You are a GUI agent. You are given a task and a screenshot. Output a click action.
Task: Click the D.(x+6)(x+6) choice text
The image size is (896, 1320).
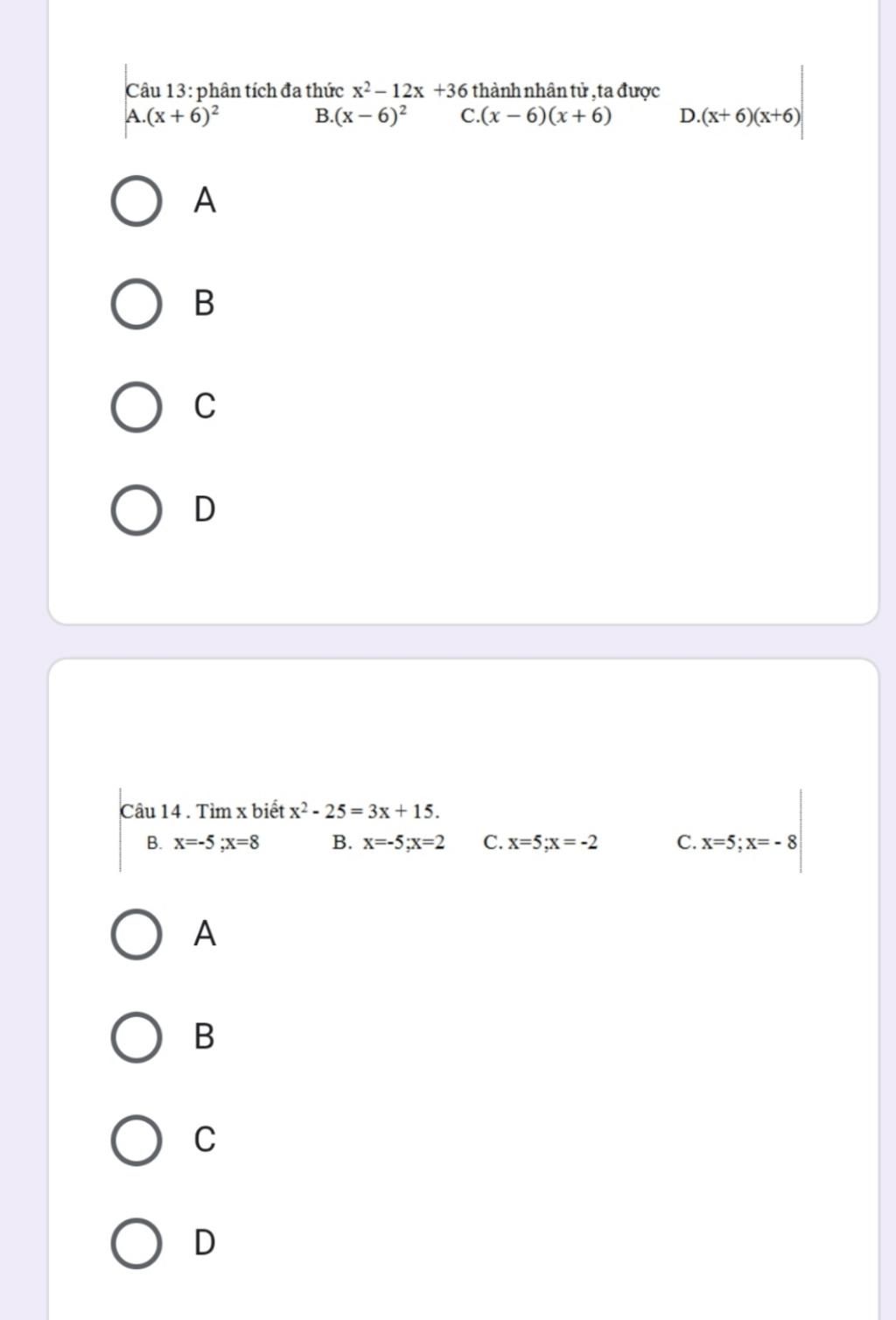[x=740, y=116]
